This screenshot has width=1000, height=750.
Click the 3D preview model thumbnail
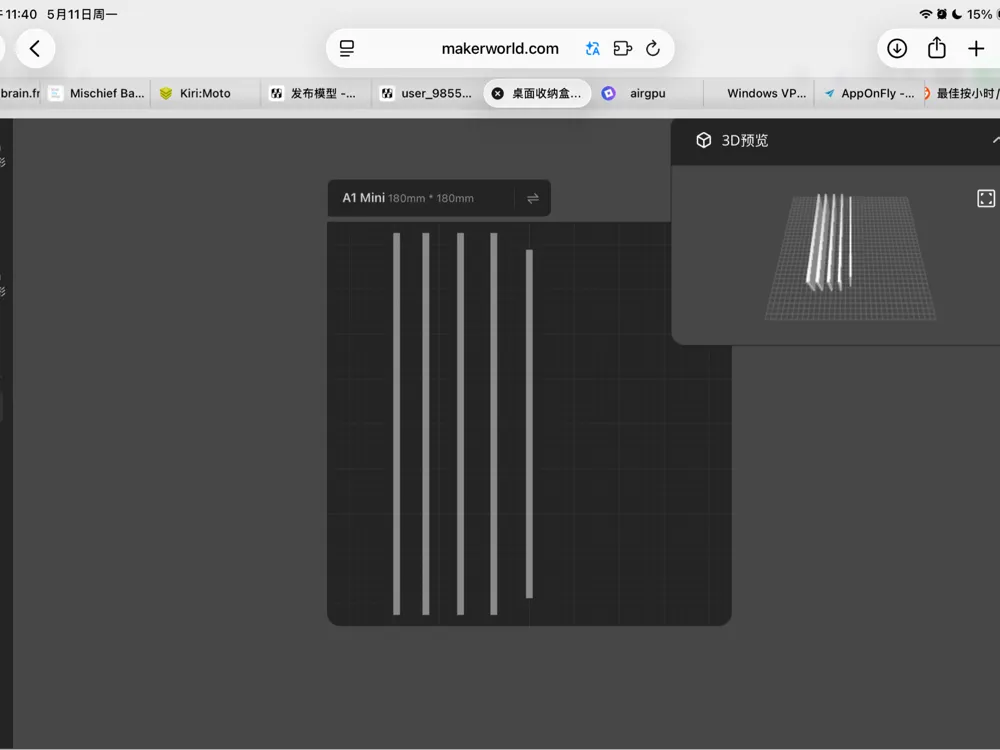[850, 256]
